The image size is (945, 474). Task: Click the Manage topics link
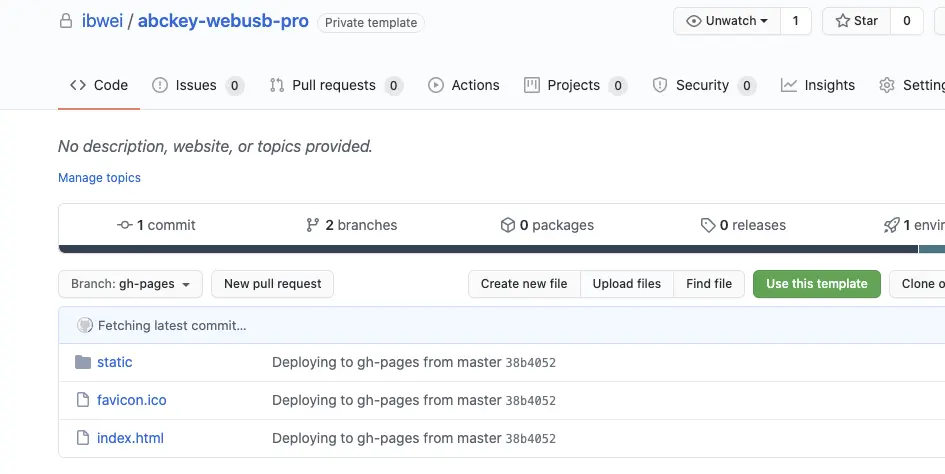click(99, 178)
